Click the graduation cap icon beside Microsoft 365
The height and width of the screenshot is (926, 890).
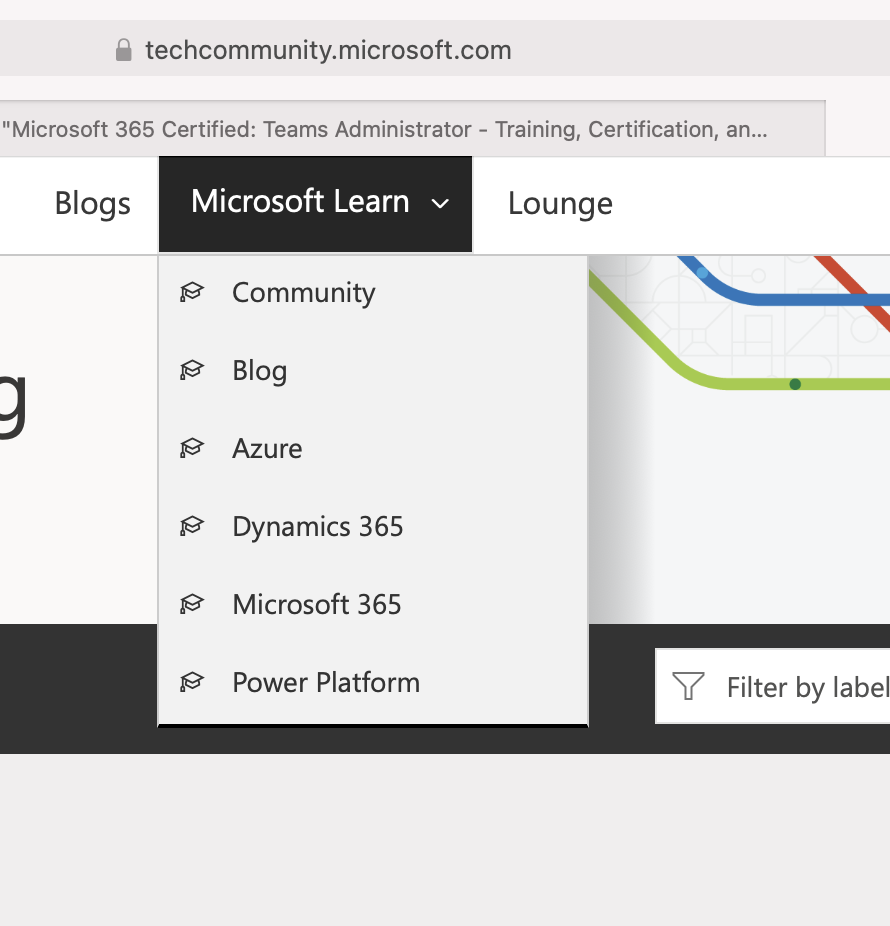pos(192,603)
